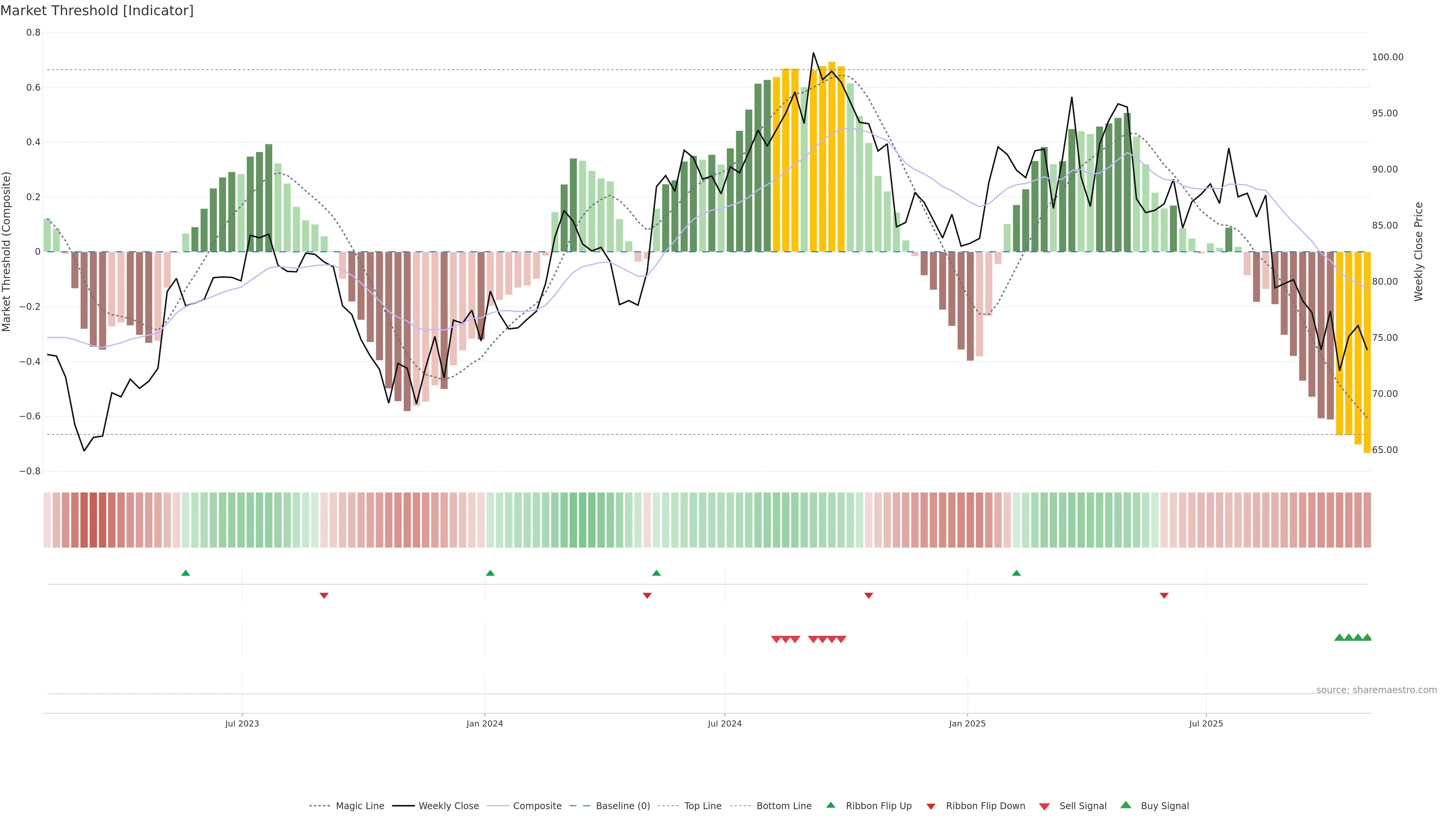
Task: Click the ribbon flip-up marker at Jan 2024
Action: (490, 573)
